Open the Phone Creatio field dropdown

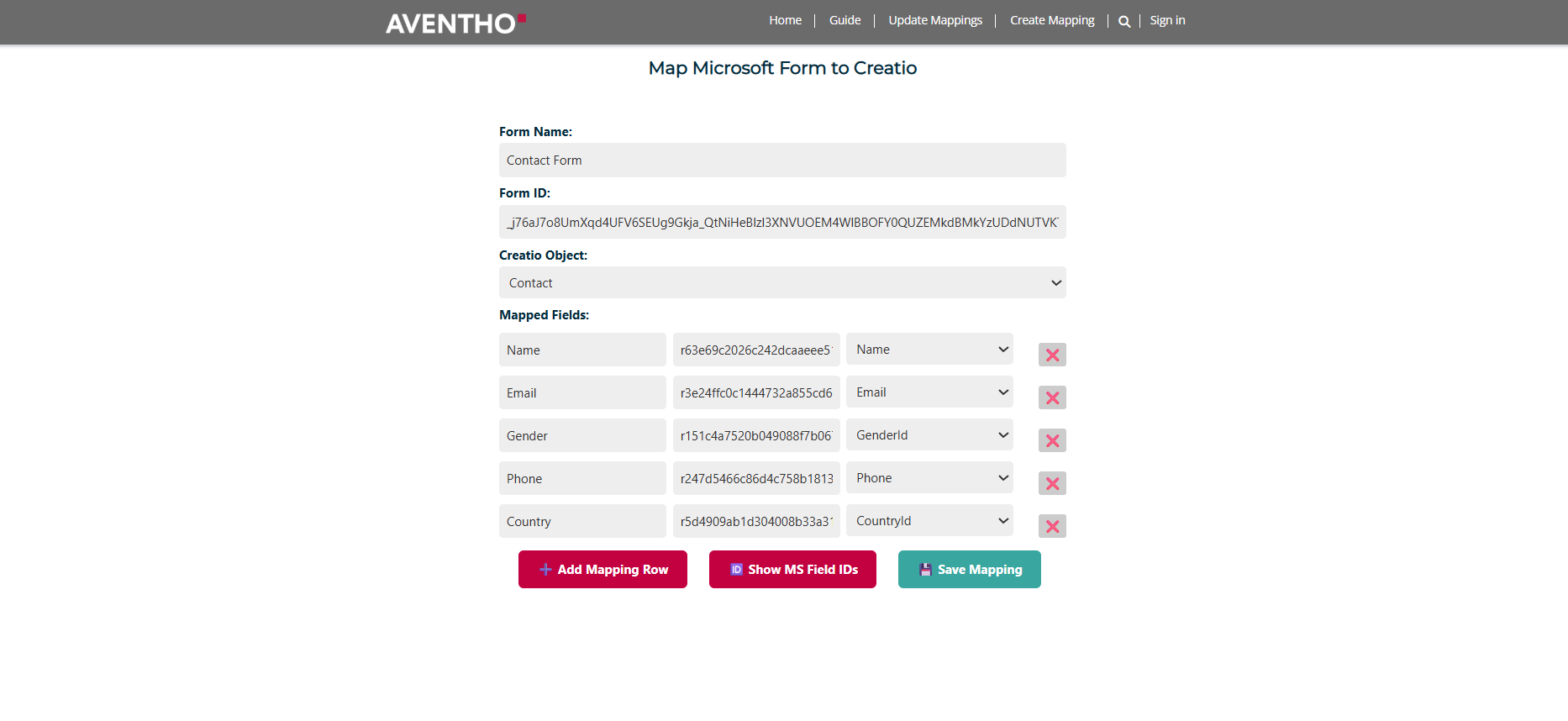point(929,477)
